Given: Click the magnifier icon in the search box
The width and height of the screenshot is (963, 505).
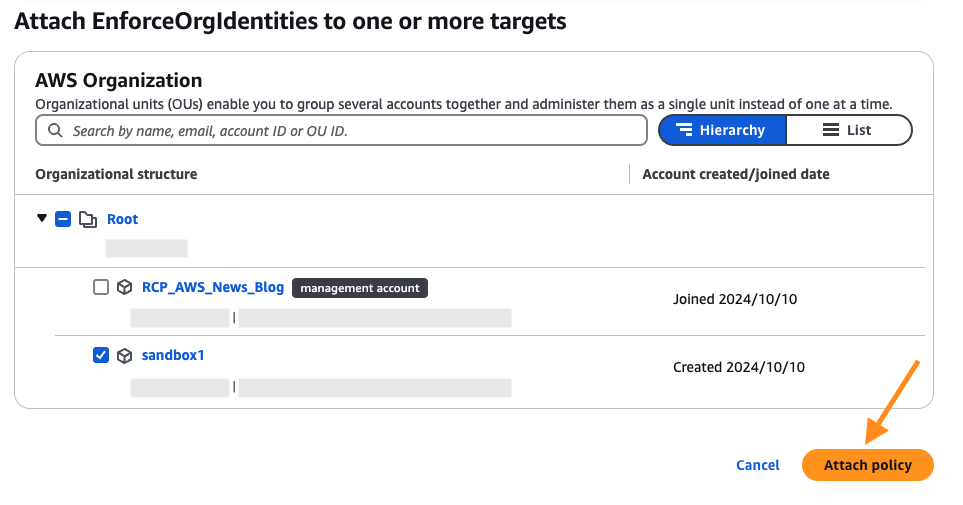Looking at the screenshot, I should pyautogui.click(x=53, y=131).
